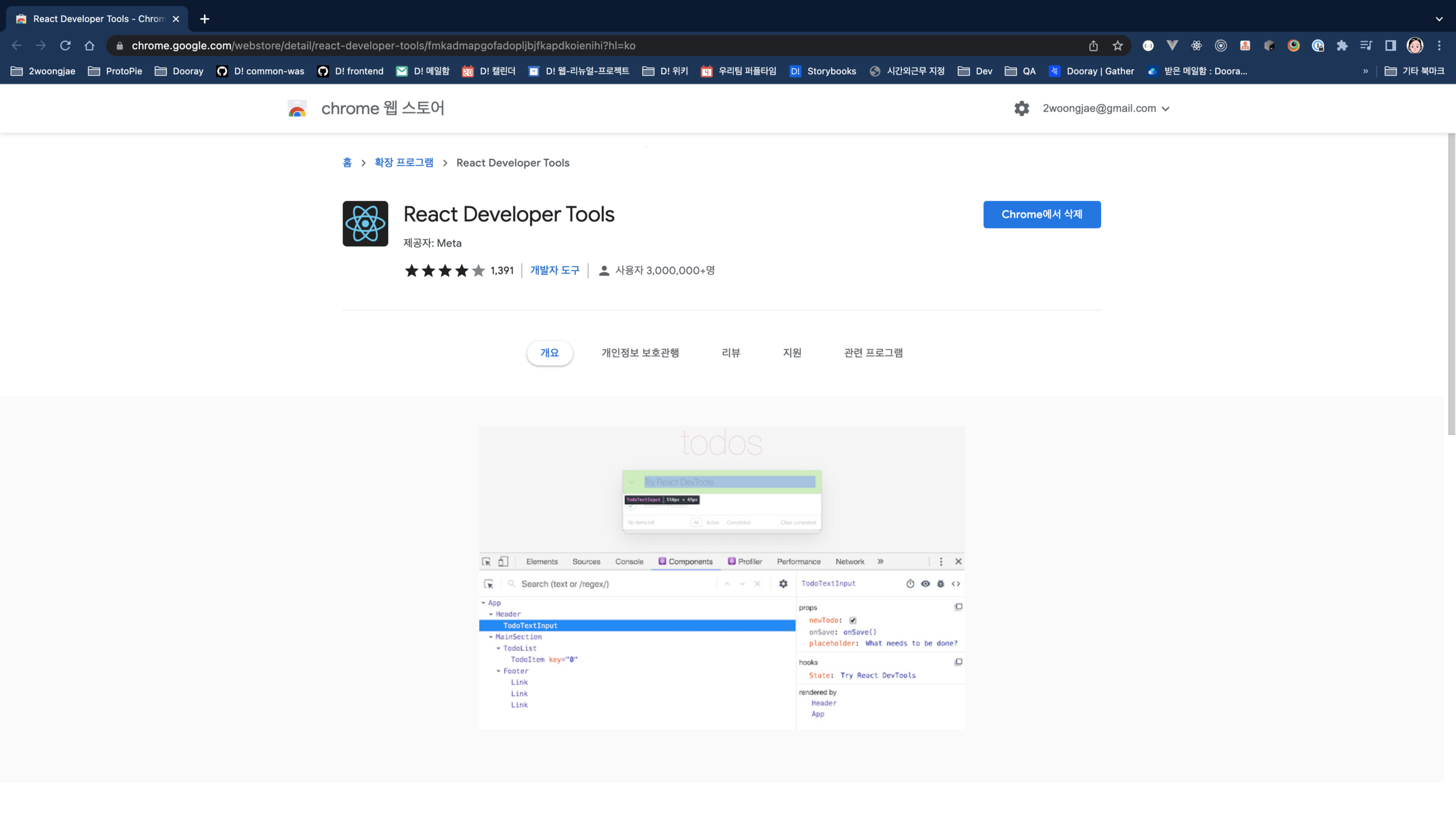Switch to the 리뷰 tab
The height and width of the screenshot is (819, 1456).
[x=731, y=353]
